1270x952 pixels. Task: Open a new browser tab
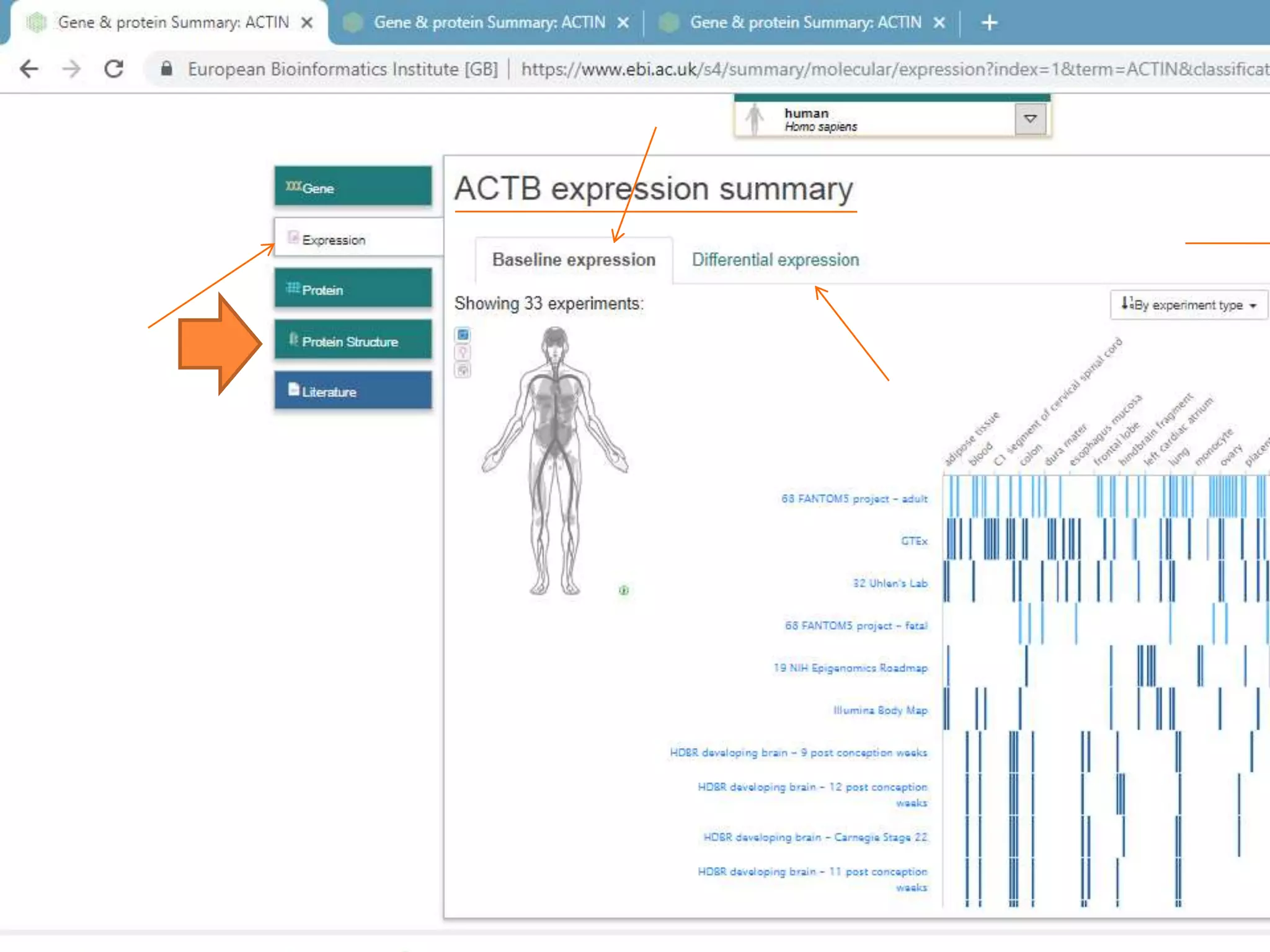tap(989, 23)
